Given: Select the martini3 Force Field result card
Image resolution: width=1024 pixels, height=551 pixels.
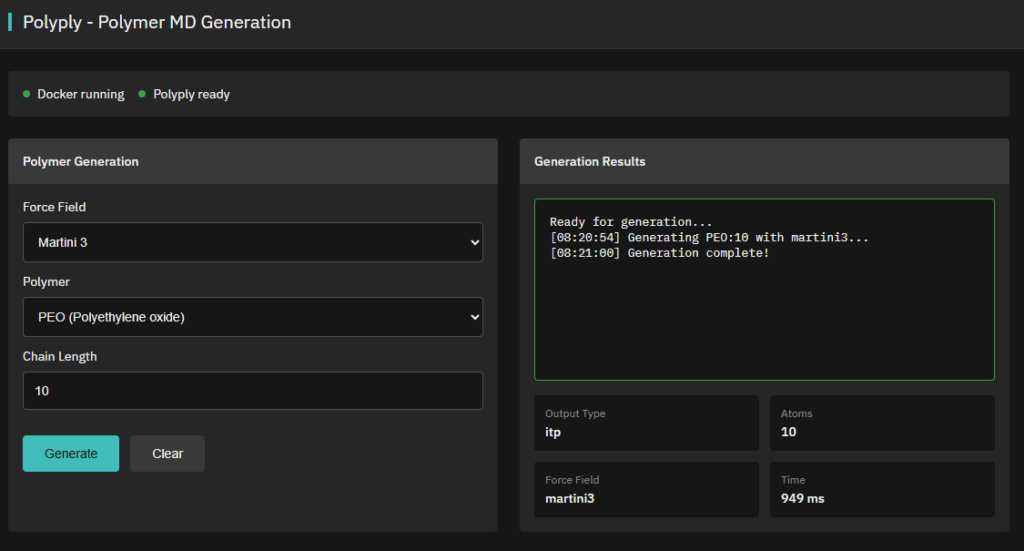Looking at the screenshot, I should tap(646, 489).
